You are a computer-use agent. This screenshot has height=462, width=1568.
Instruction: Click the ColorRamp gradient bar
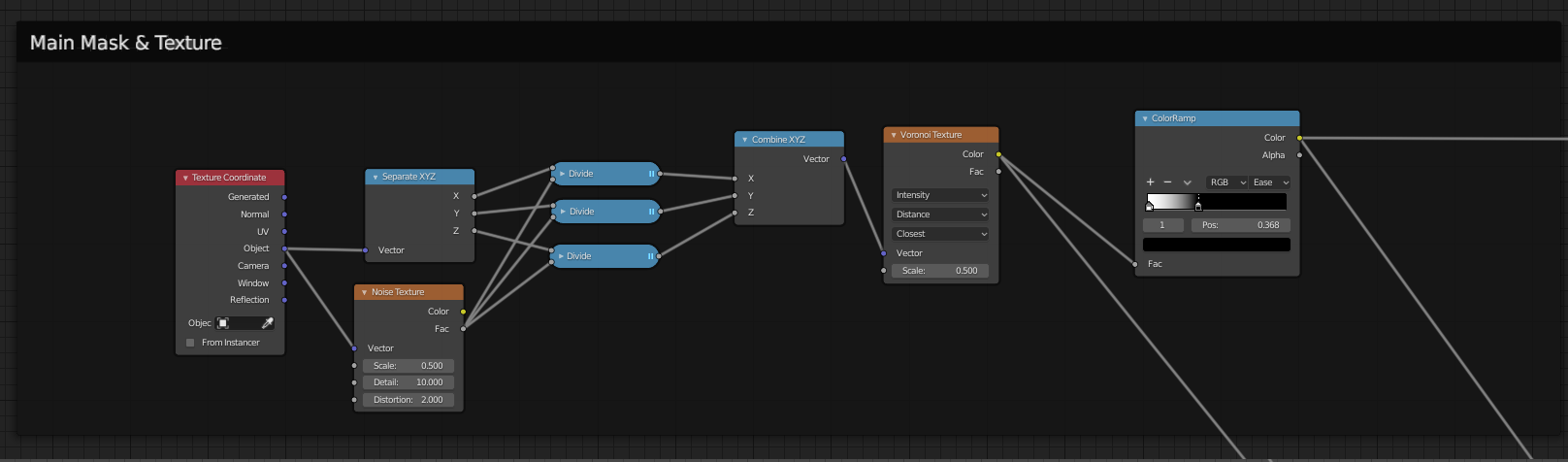pos(1217,201)
